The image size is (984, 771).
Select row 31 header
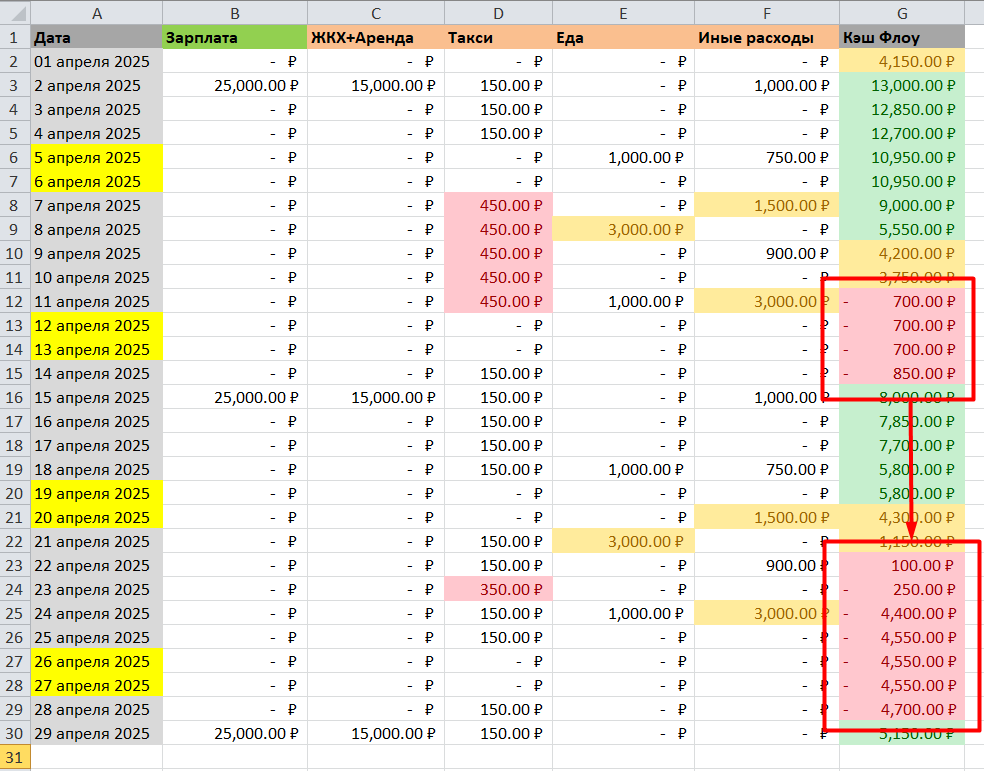(14, 758)
